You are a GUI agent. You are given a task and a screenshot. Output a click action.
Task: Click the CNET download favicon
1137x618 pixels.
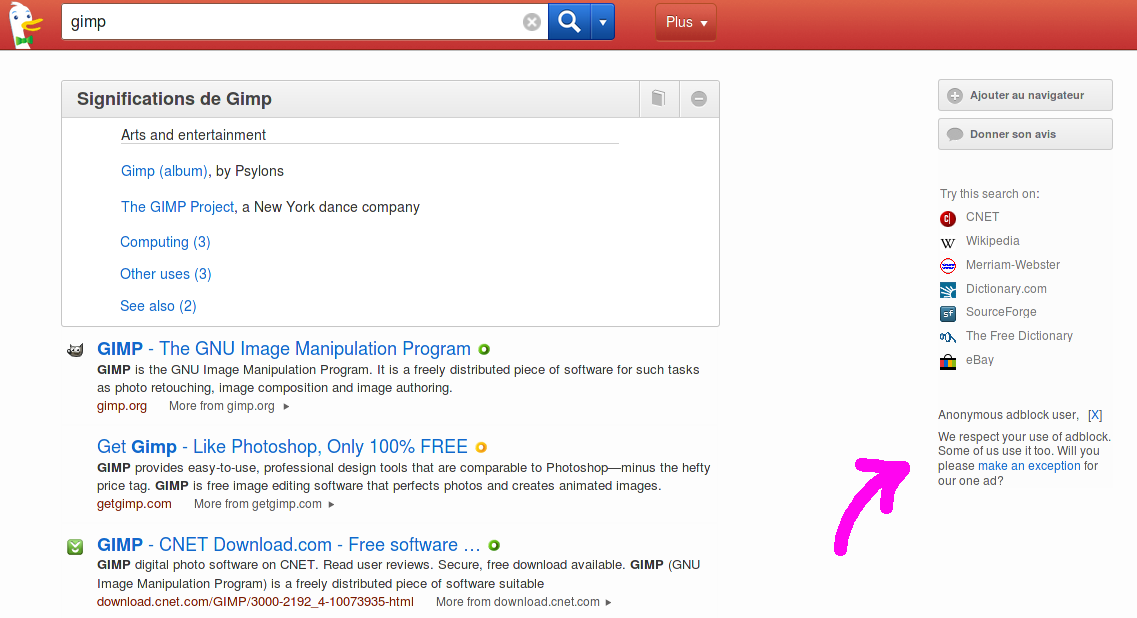[x=75, y=547]
